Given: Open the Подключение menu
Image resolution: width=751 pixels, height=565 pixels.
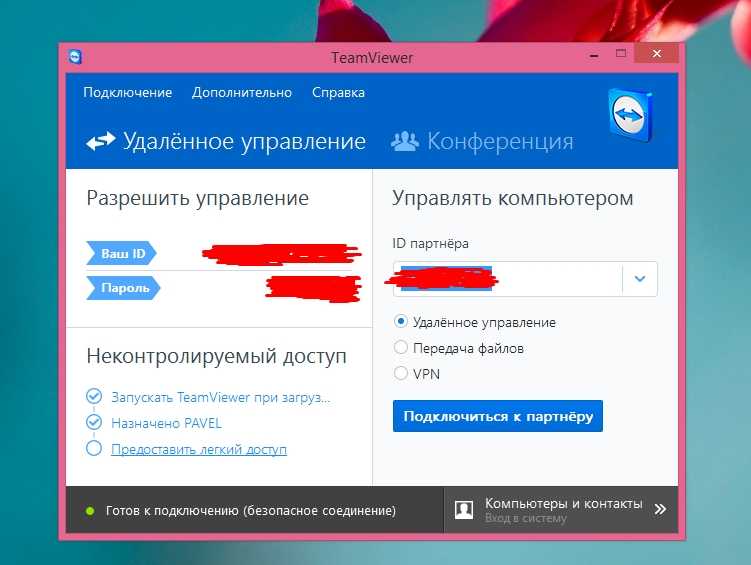Looking at the screenshot, I should 127,92.
